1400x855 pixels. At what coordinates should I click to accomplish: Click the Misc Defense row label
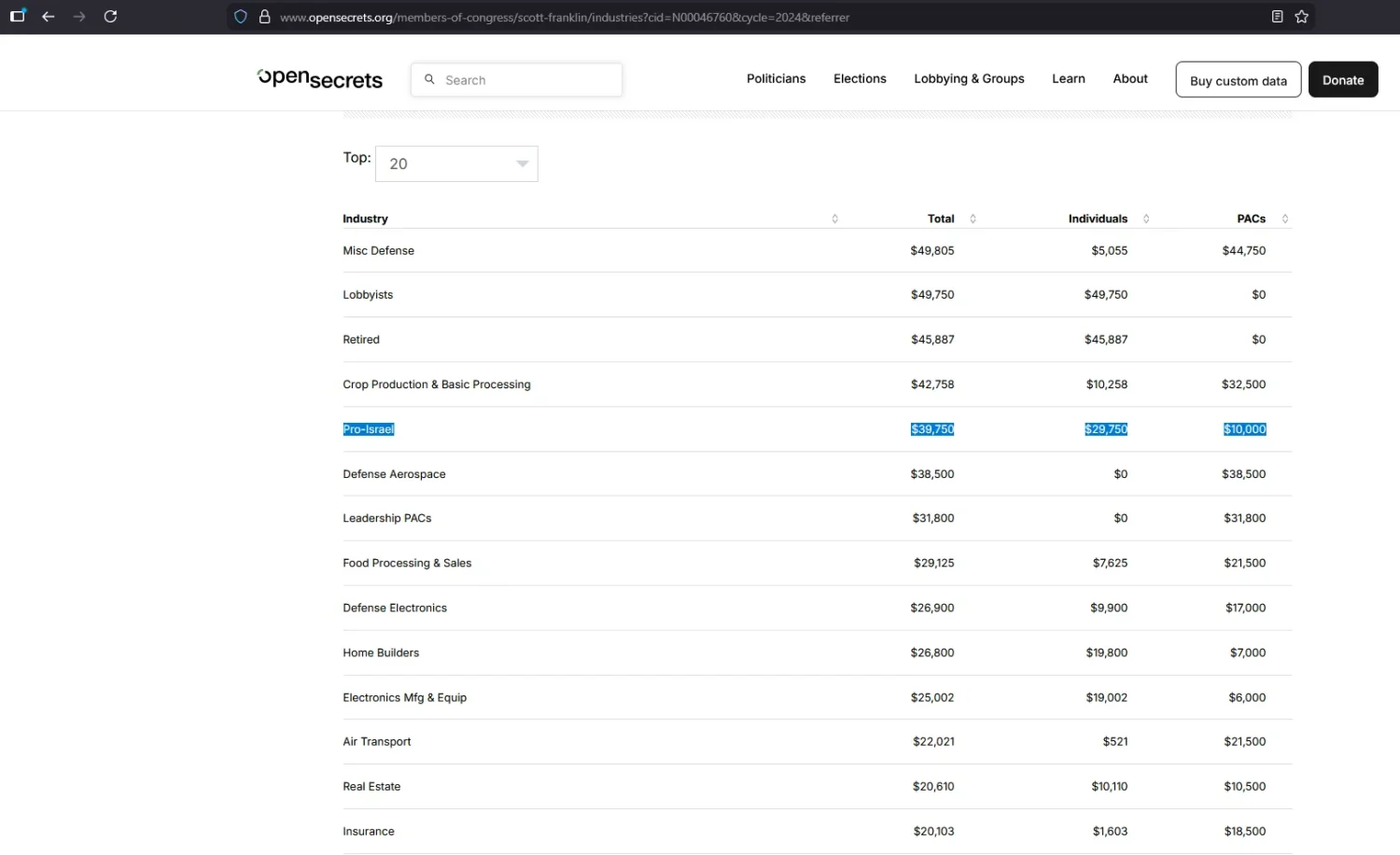point(378,250)
